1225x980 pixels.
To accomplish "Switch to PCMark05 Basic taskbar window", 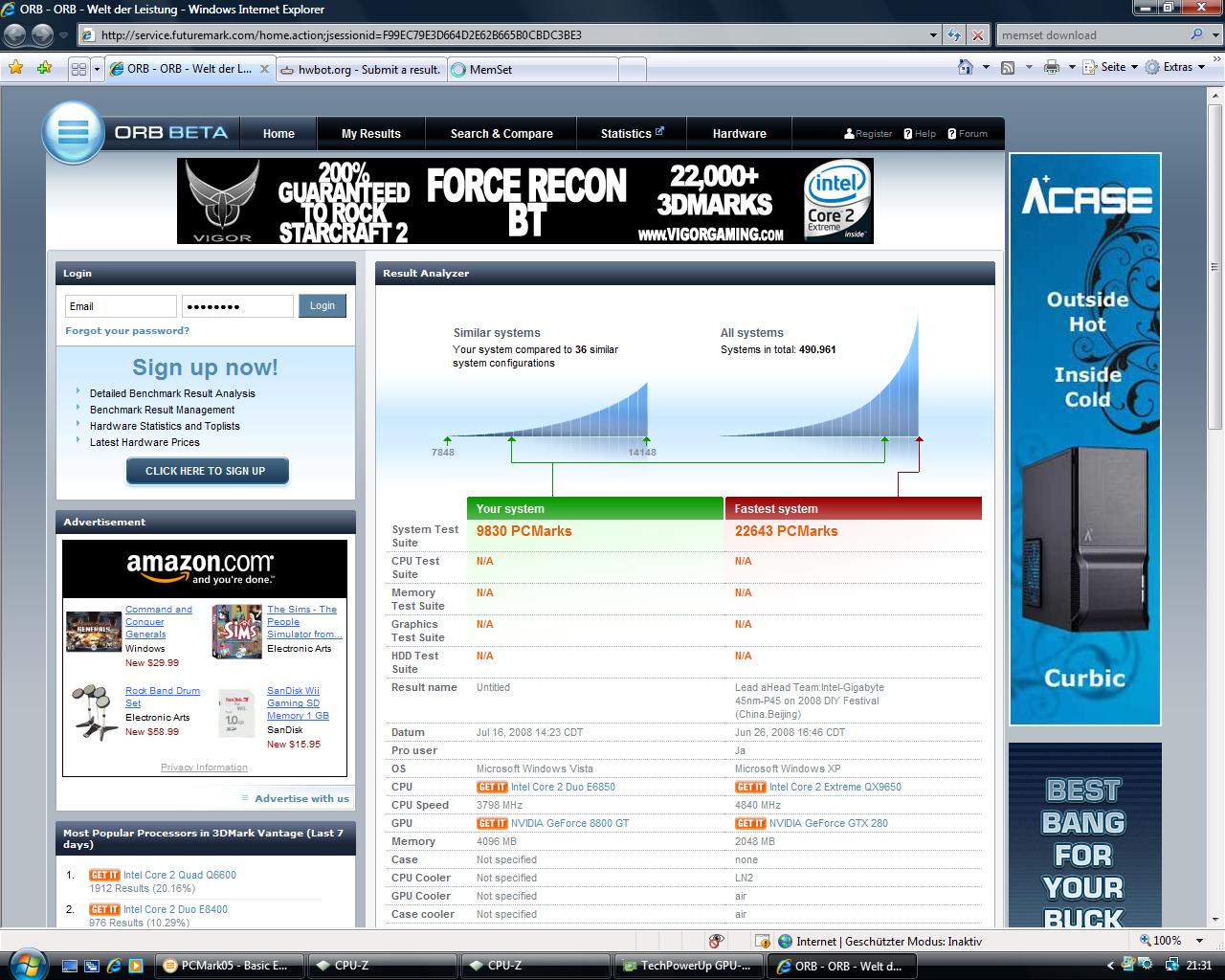I will click(x=229, y=966).
